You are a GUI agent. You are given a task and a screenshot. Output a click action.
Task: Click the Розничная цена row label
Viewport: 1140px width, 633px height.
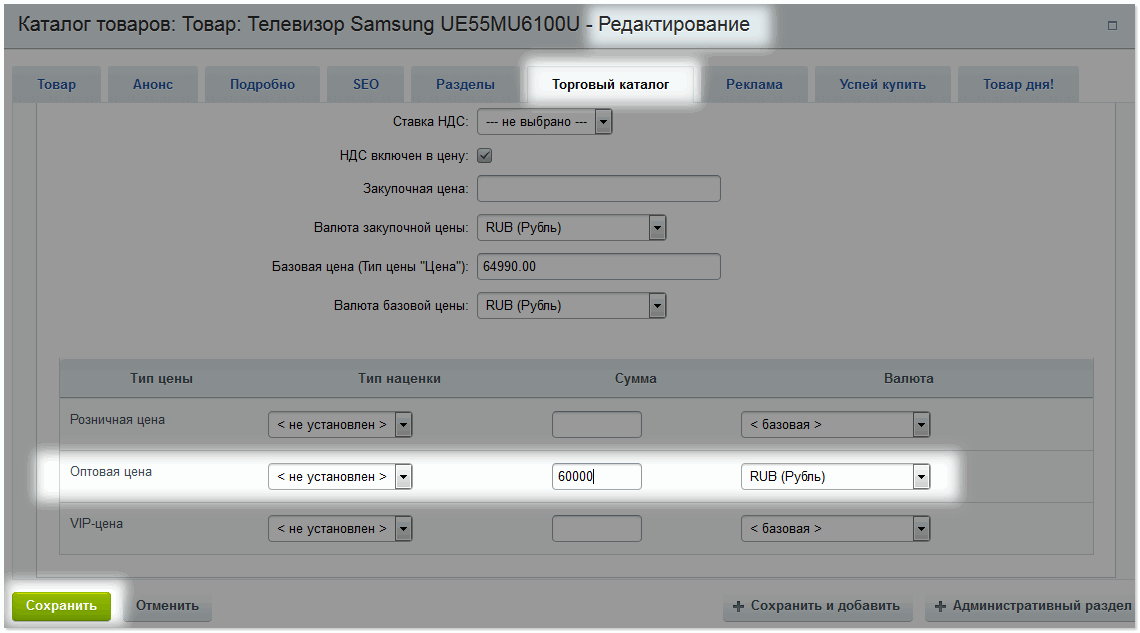click(x=117, y=419)
